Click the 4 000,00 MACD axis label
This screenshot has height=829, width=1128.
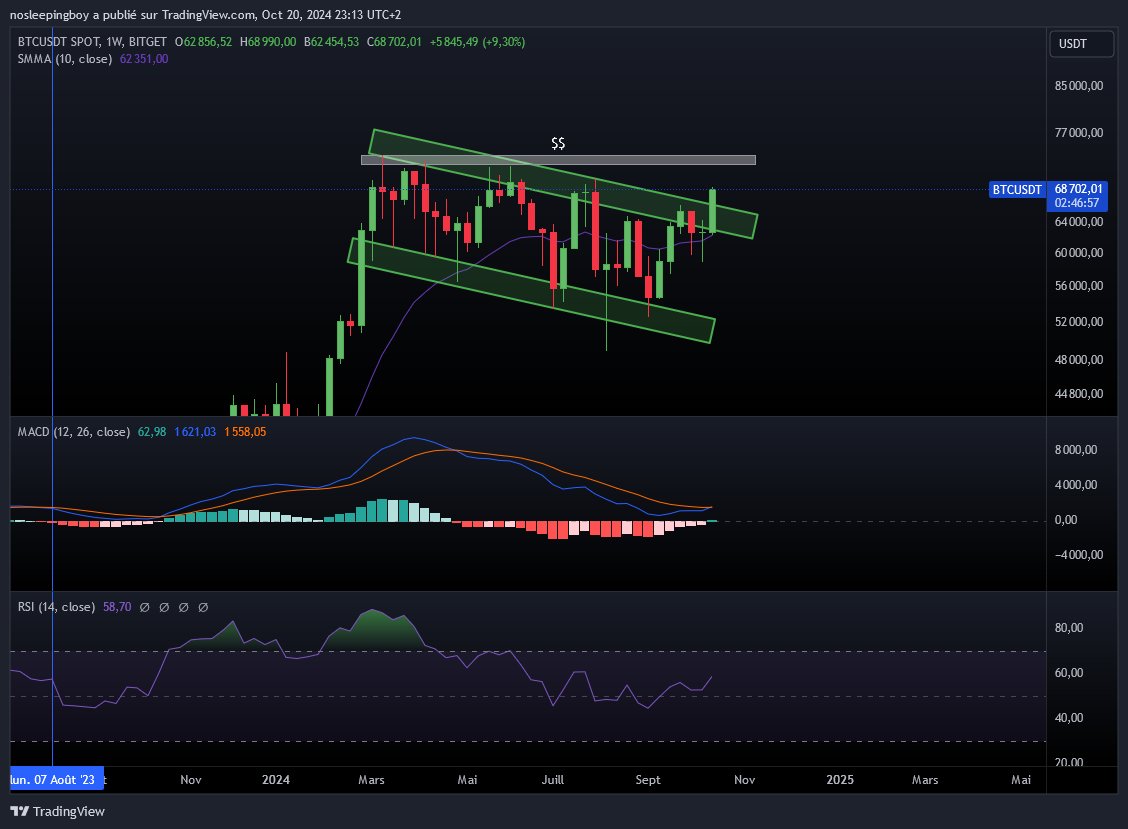pyautogui.click(x=1075, y=485)
